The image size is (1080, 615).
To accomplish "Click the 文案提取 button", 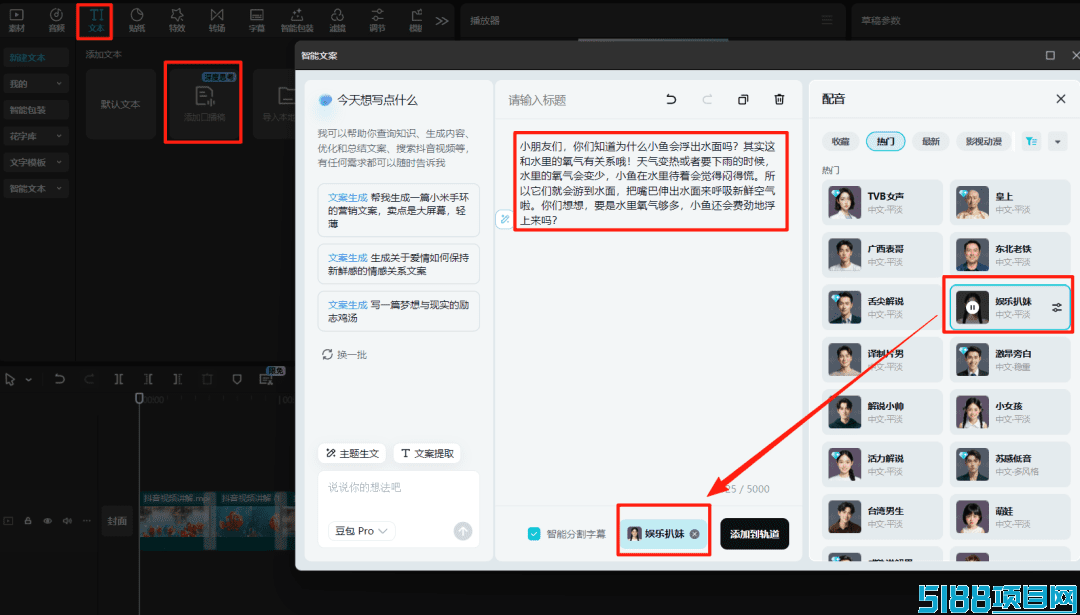I will [x=427, y=453].
